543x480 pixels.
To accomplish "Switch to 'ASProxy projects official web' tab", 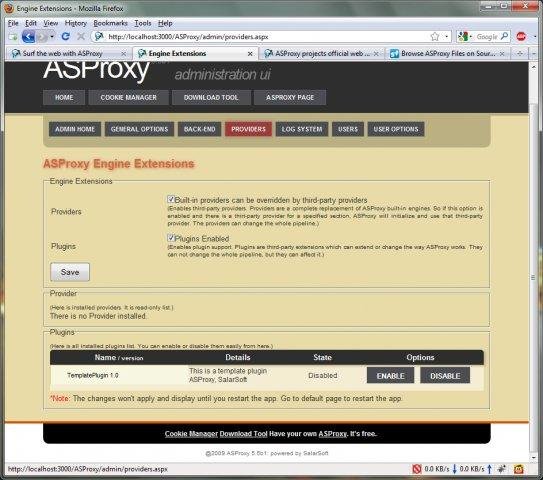I will point(321,54).
